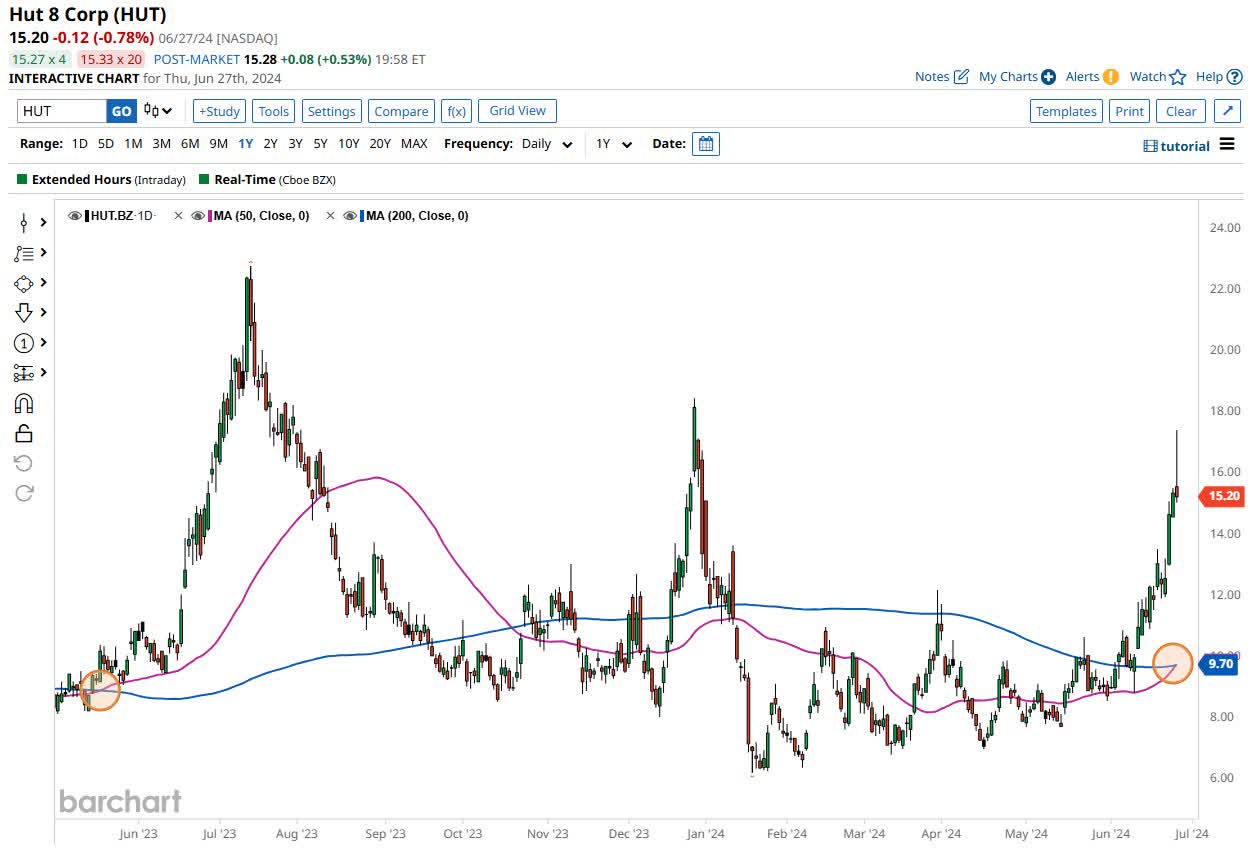Click the lock drawings icon
1258x854 pixels.
[x=24, y=433]
